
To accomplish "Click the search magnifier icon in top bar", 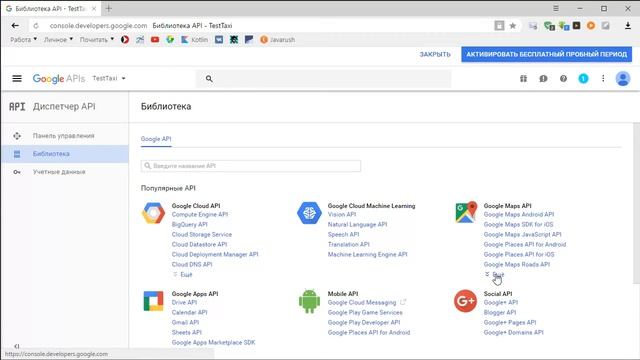I will 209,79.
